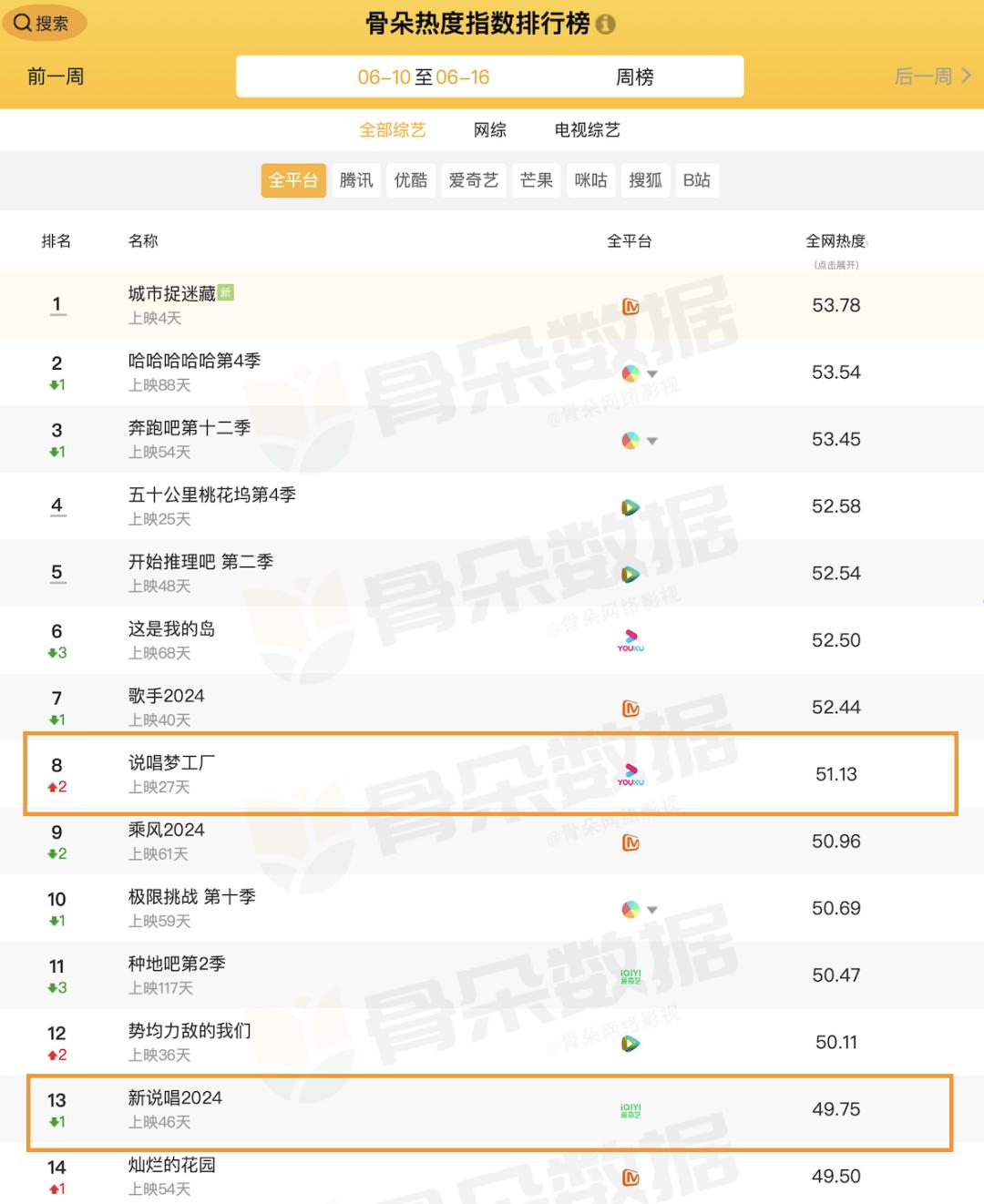
Task: Open the 06-10 至 06-16 date range picker
Action: pos(424,77)
